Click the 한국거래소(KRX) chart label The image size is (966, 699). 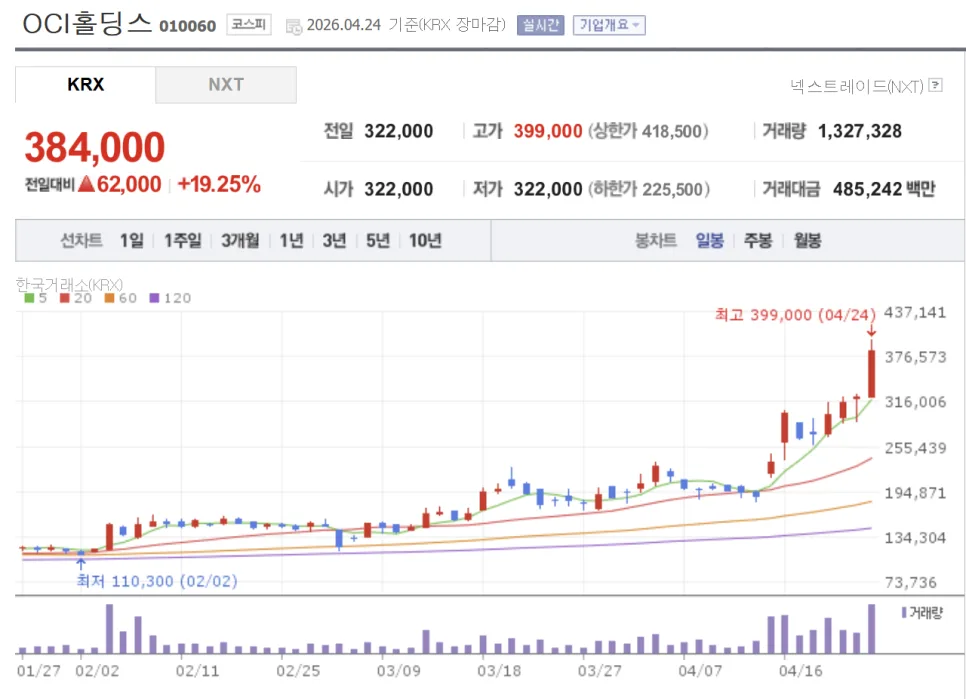(69, 285)
